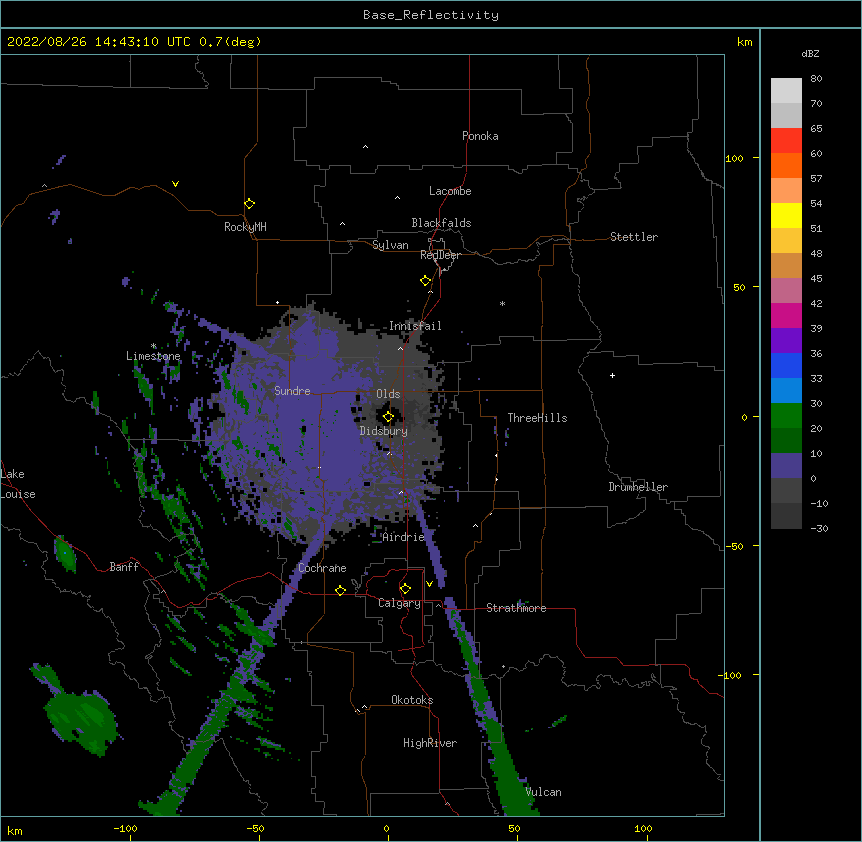Click the Airdrie city label
862x842 pixels.
(x=403, y=537)
